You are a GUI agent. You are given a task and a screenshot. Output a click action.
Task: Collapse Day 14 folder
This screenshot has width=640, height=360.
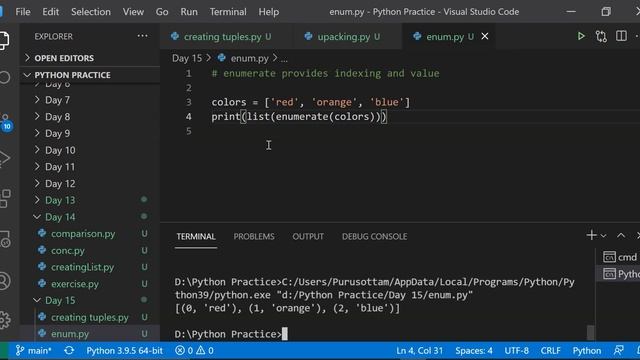point(60,217)
